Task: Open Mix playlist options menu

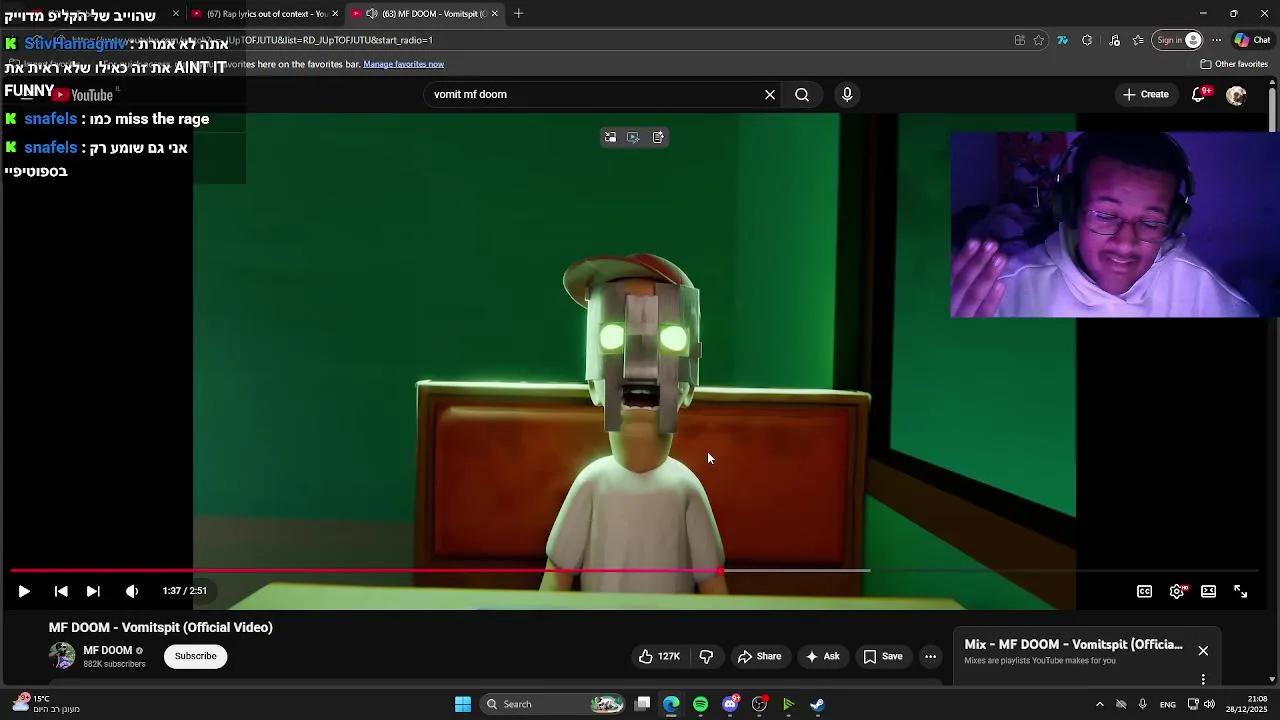Action: point(1203,679)
